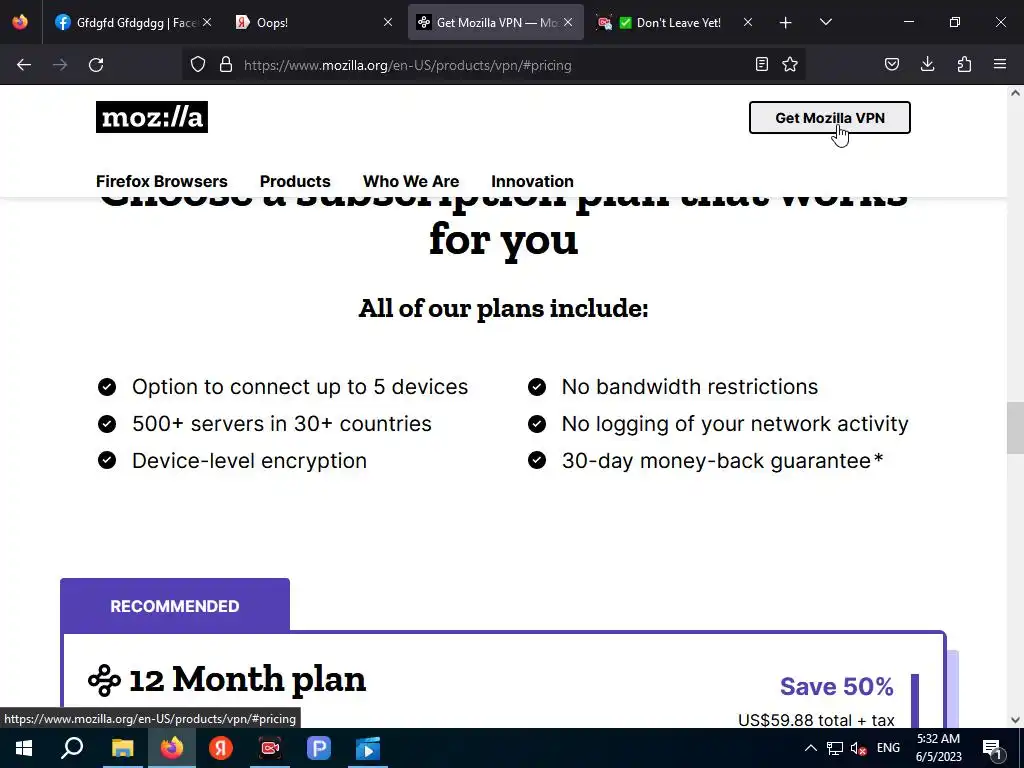This screenshot has width=1024, height=768.
Task: Switch to the Don't Leave Yet! tab
Action: 675,22
